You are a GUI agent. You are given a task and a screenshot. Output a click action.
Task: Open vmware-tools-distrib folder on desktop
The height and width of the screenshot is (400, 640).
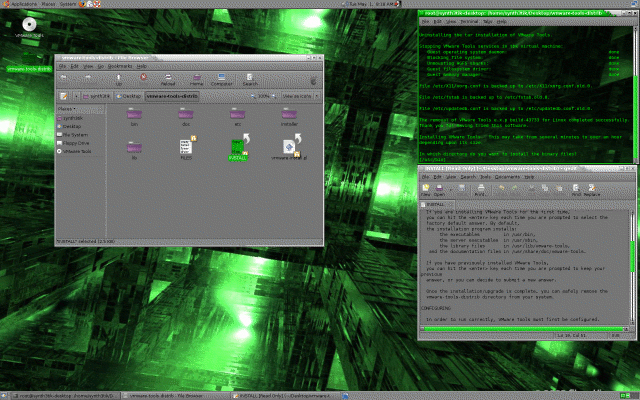click(29, 62)
